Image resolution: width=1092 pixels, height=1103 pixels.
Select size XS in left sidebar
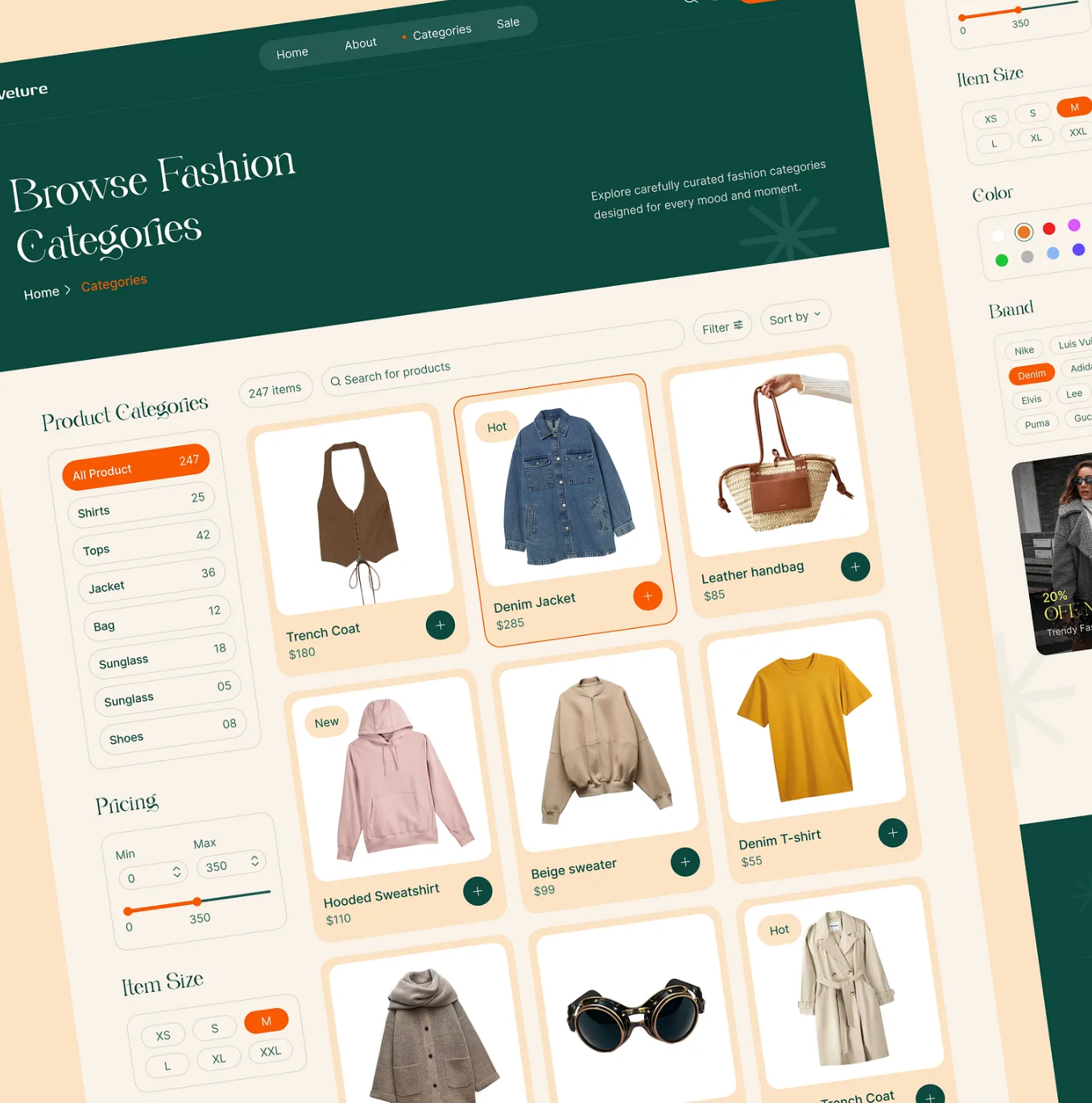point(163,1035)
